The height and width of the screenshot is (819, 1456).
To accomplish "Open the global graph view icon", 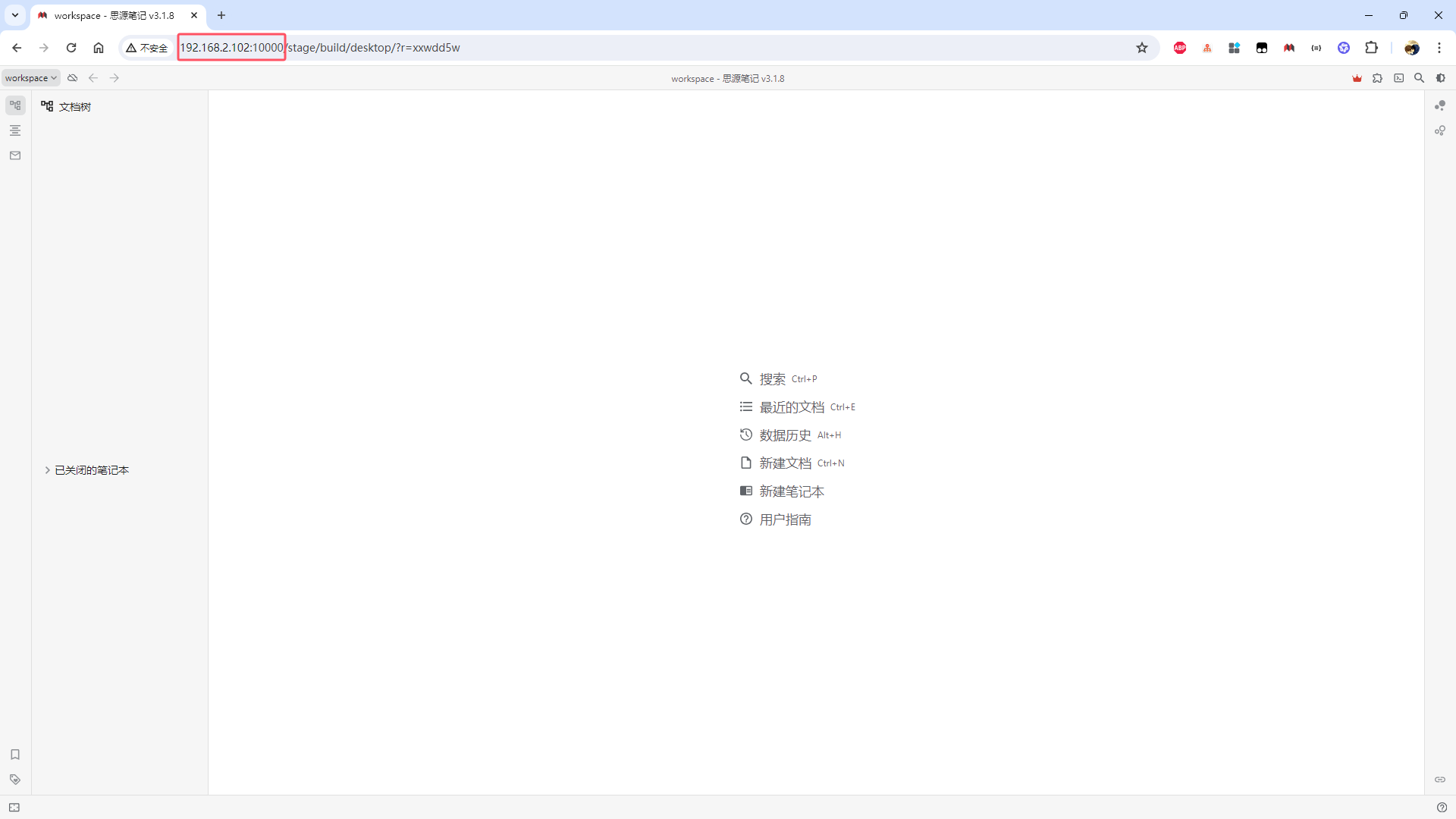I will click(x=1440, y=105).
